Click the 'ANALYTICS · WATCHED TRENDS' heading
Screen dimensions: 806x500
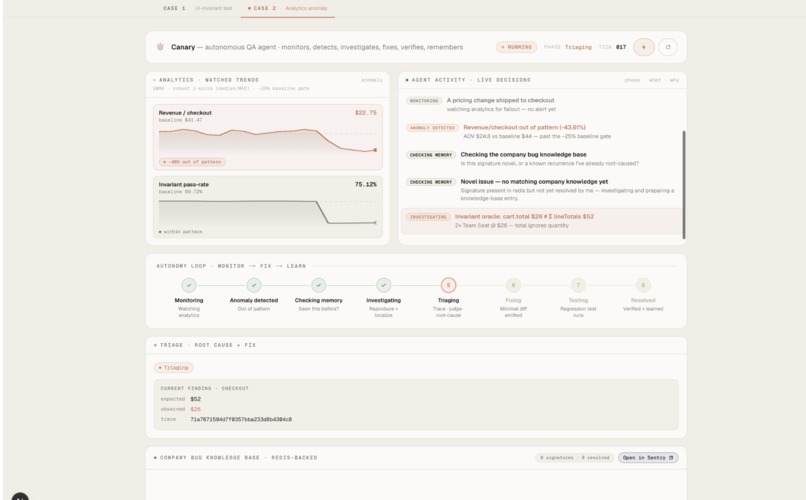[x=209, y=80]
